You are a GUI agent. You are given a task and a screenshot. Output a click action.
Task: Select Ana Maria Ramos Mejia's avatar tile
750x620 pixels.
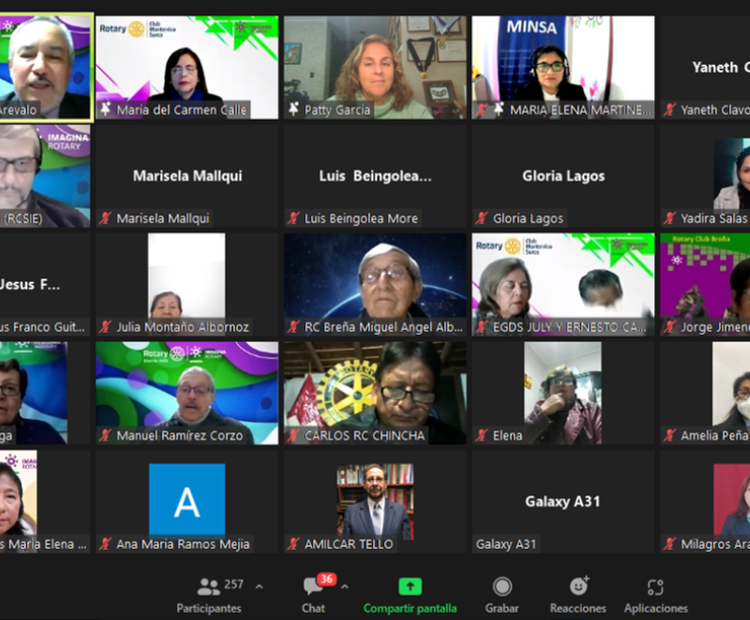pyautogui.click(x=187, y=499)
